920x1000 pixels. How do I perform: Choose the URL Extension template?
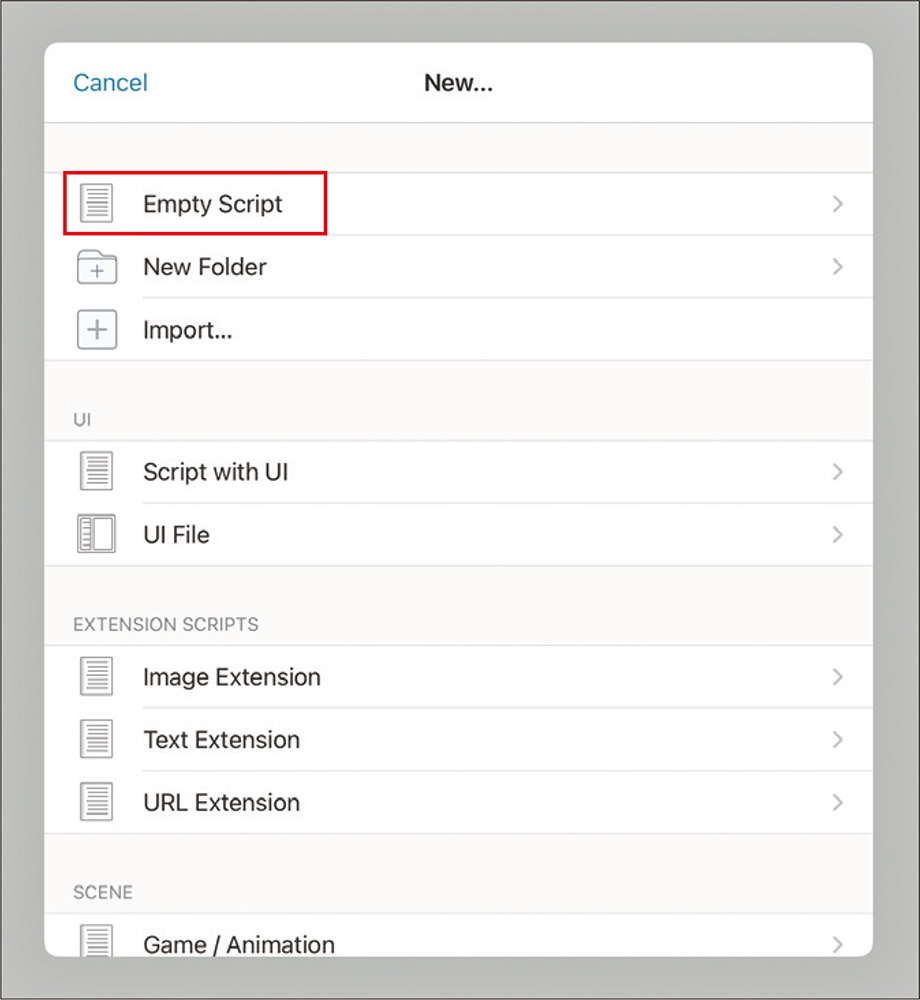[x=221, y=802]
